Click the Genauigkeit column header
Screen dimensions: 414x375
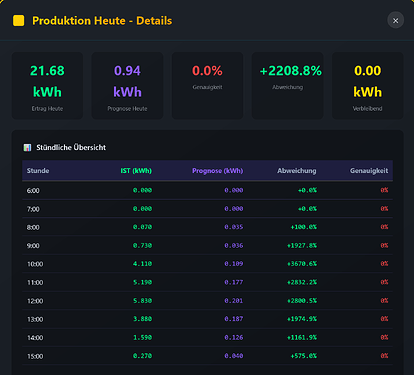[369, 171]
